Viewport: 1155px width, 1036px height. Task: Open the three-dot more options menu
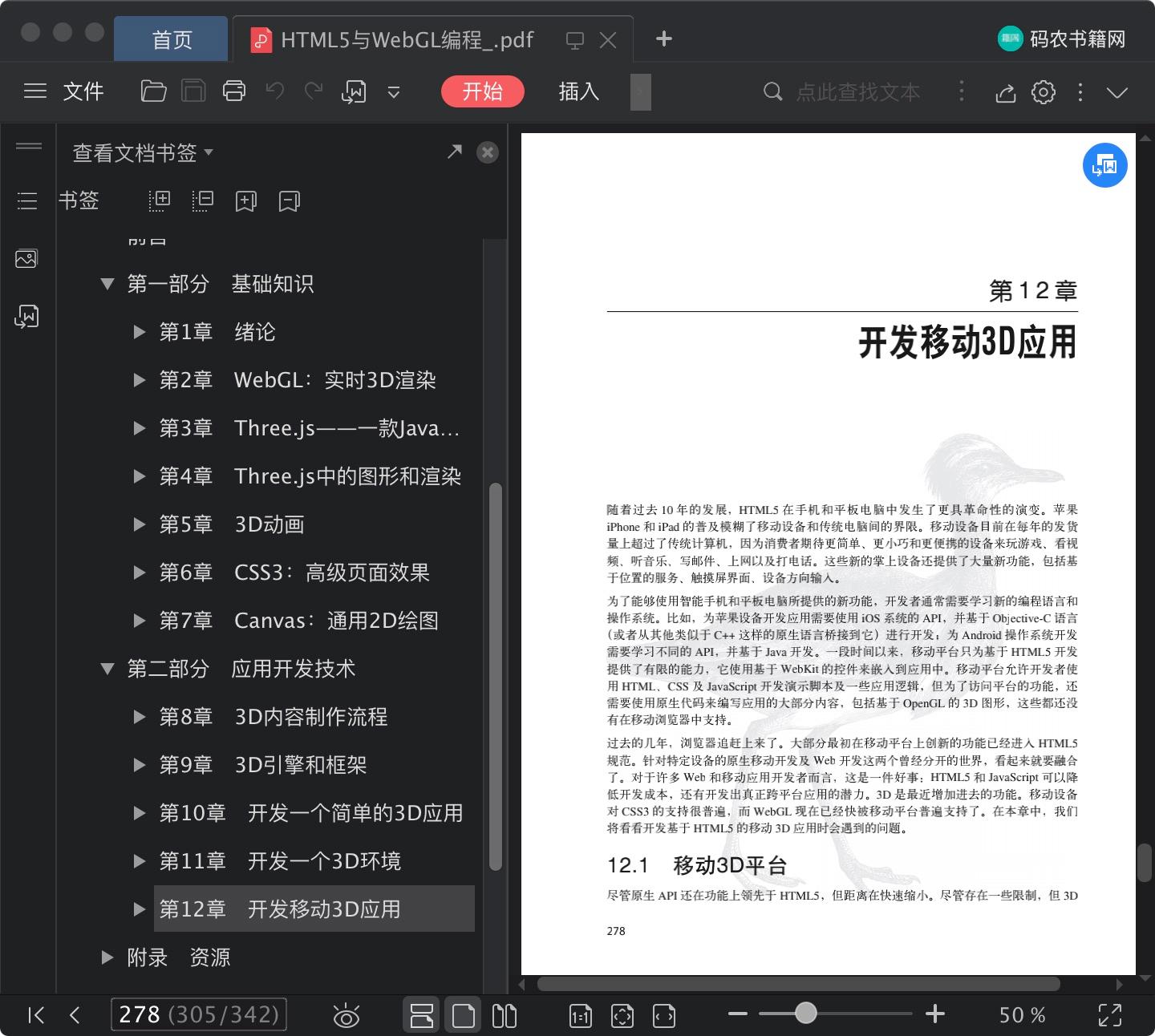[1080, 91]
